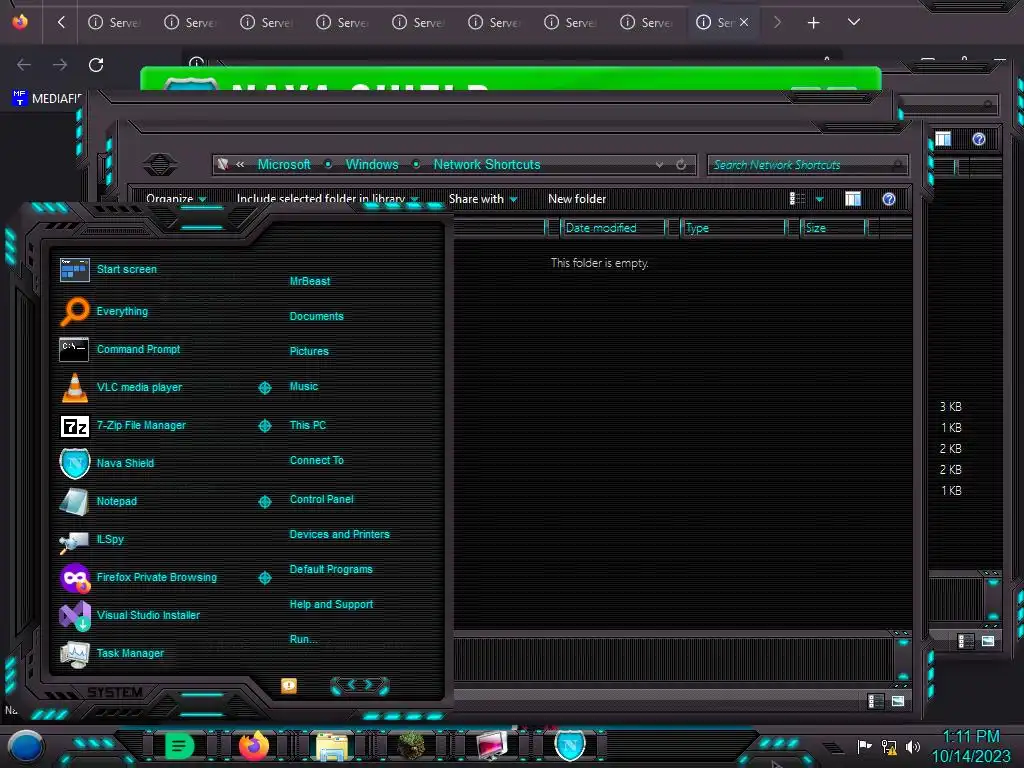The width and height of the screenshot is (1024, 768).
Task: List all Firefox tabs dropdown
Action: coord(854,22)
